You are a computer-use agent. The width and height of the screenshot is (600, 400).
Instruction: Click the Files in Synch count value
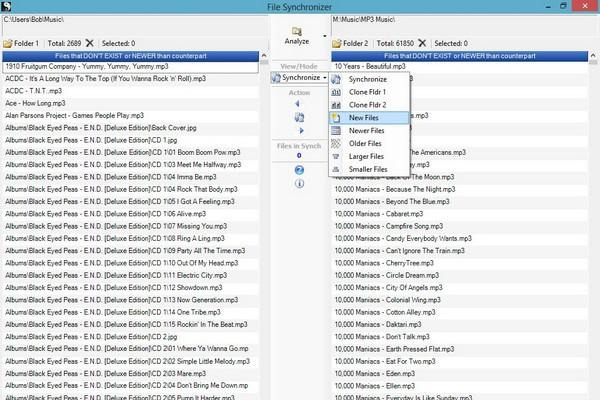click(x=299, y=156)
